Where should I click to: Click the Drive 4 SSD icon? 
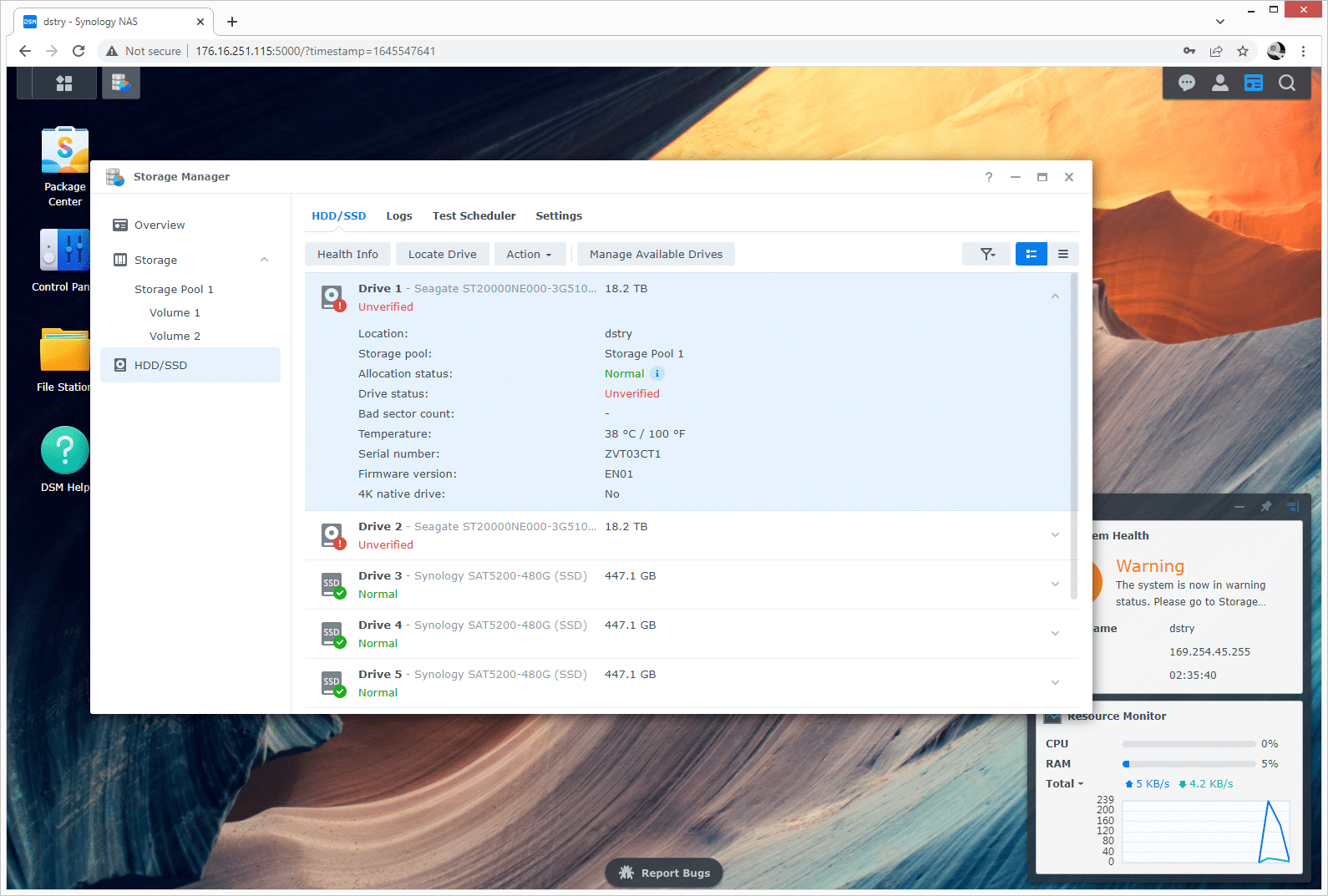[x=332, y=635]
